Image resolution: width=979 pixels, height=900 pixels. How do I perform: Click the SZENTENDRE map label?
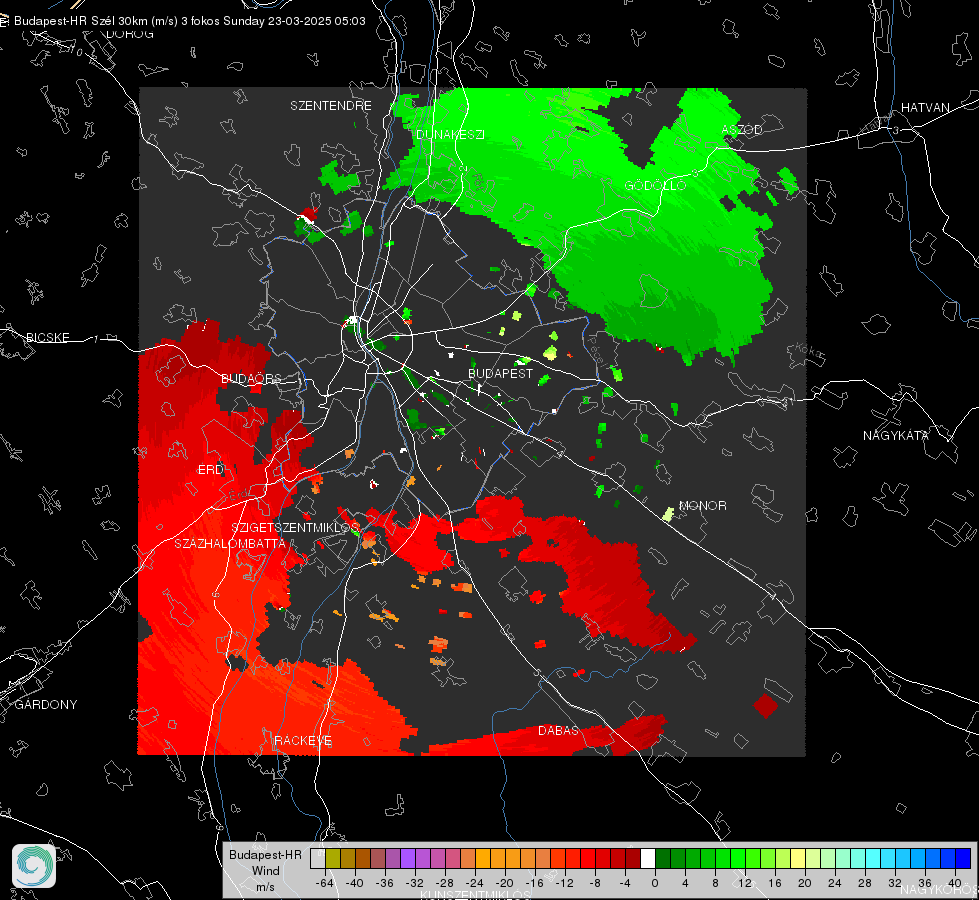pyautogui.click(x=331, y=106)
